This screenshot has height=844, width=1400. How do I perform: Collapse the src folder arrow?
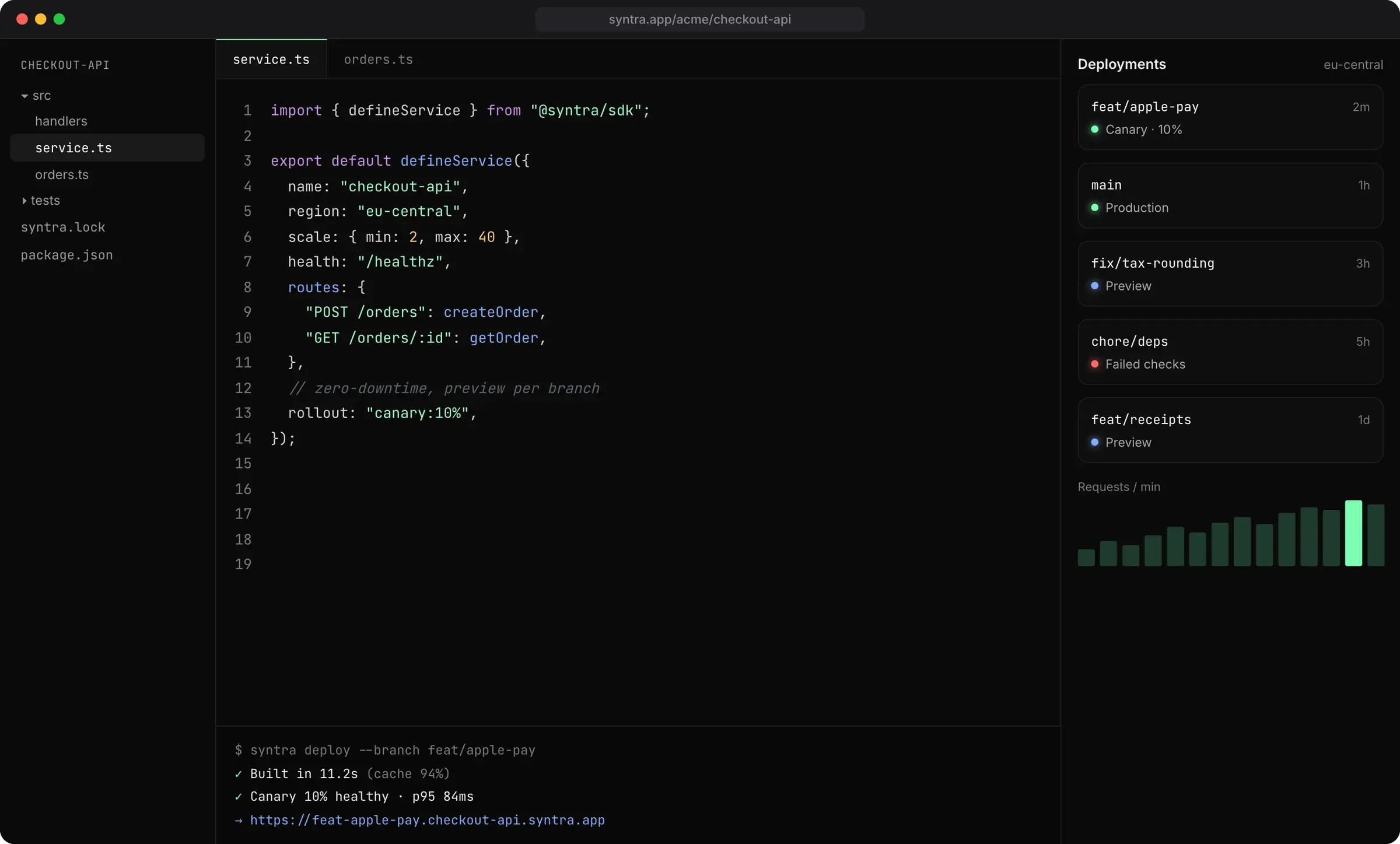(x=24, y=96)
